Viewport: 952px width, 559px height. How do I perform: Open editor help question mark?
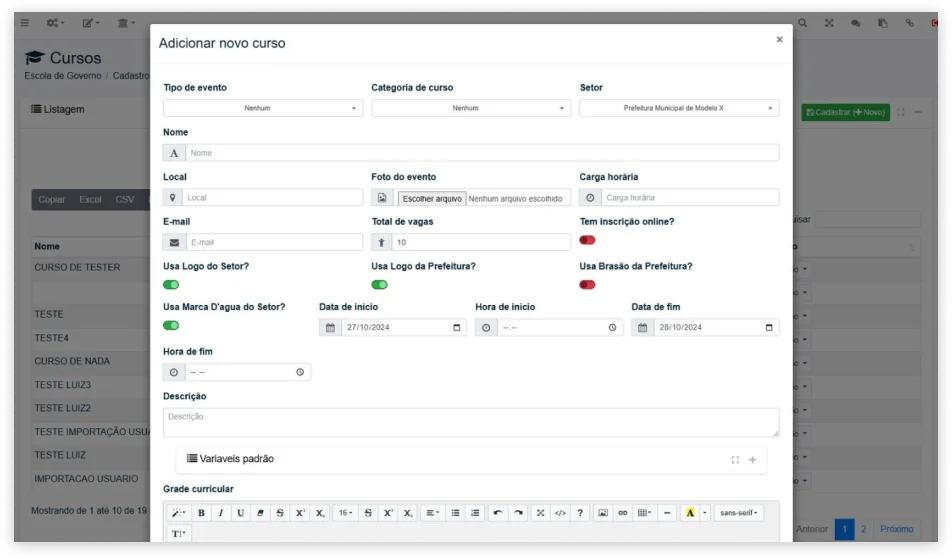580,513
